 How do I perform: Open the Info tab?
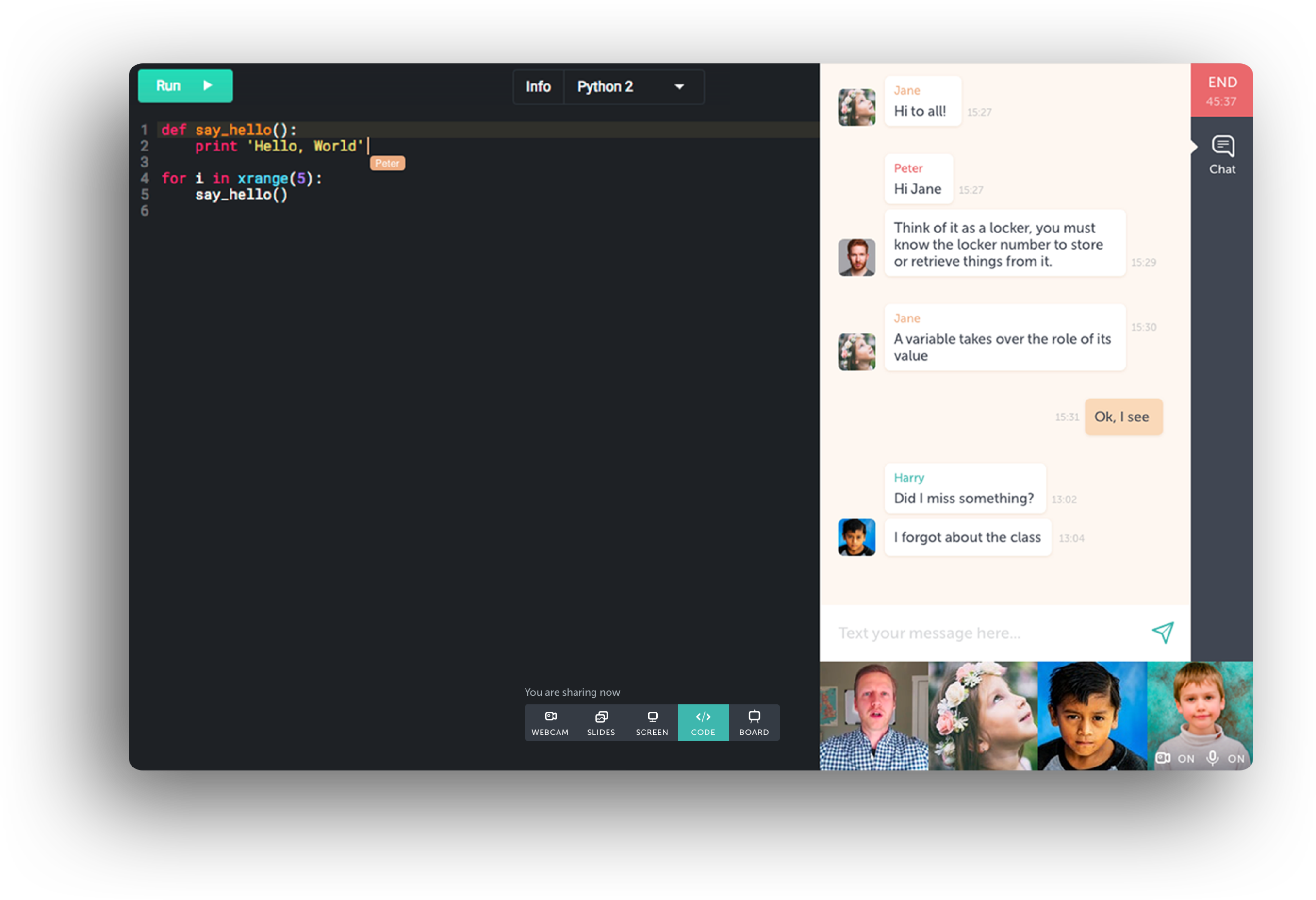538,87
